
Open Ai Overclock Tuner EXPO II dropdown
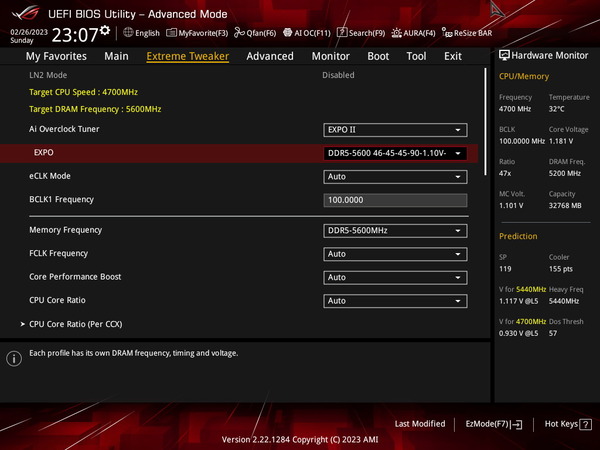395,130
